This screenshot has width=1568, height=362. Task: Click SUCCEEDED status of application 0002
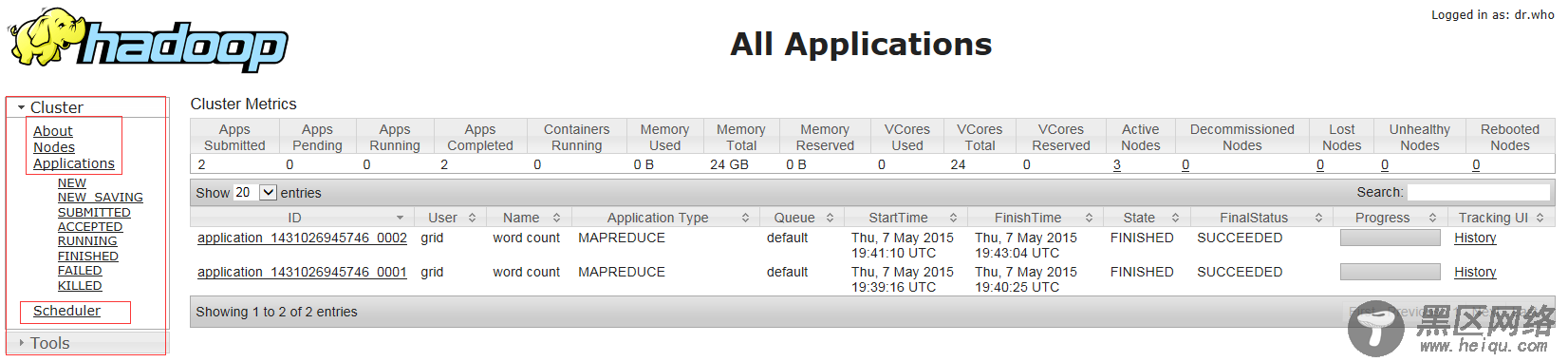click(x=1240, y=238)
